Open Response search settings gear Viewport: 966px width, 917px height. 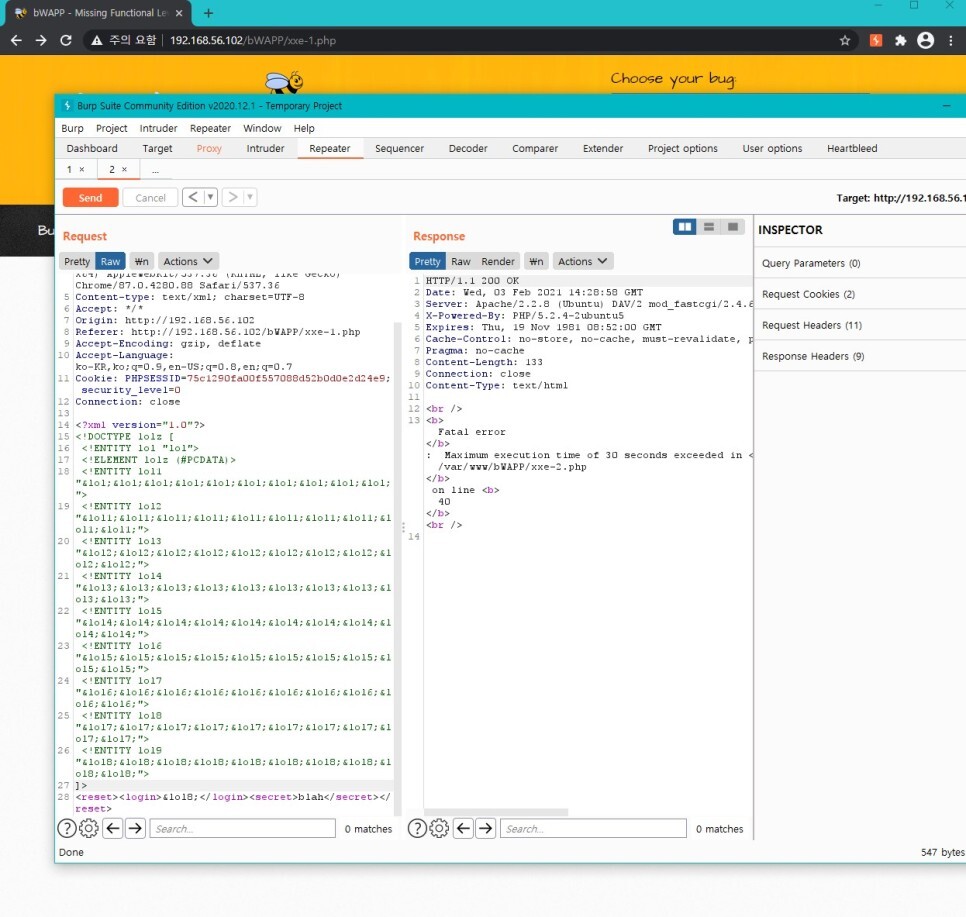pos(439,828)
